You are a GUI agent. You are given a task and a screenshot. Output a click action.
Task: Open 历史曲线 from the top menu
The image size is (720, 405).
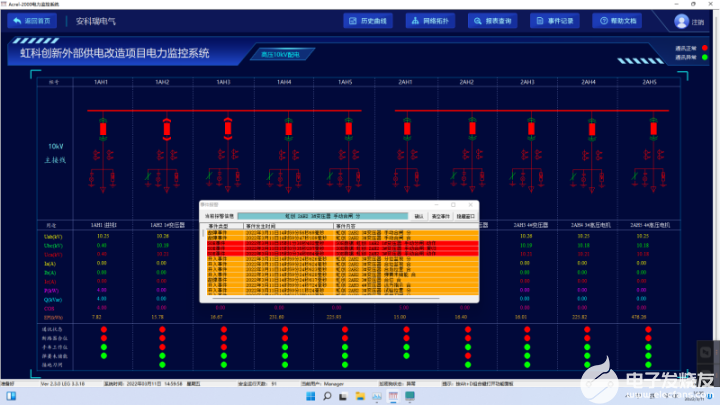(x=368, y=21)
